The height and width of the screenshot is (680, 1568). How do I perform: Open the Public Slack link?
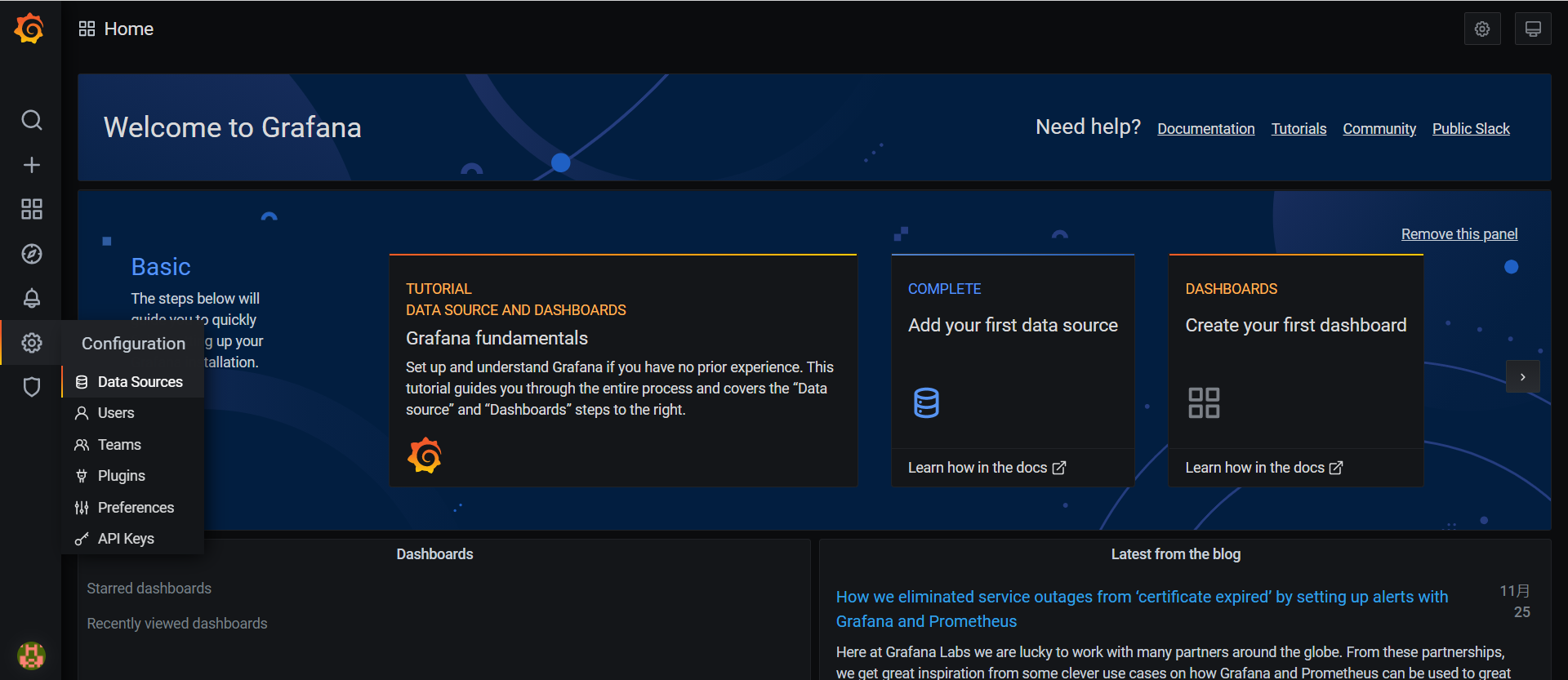[x=1471, y=129]
